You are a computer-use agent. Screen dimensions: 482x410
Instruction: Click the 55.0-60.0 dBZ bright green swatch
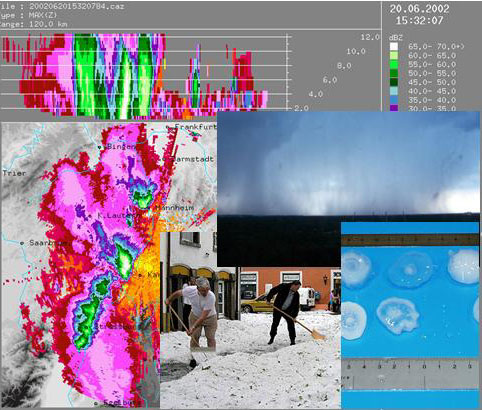(394, 64)
